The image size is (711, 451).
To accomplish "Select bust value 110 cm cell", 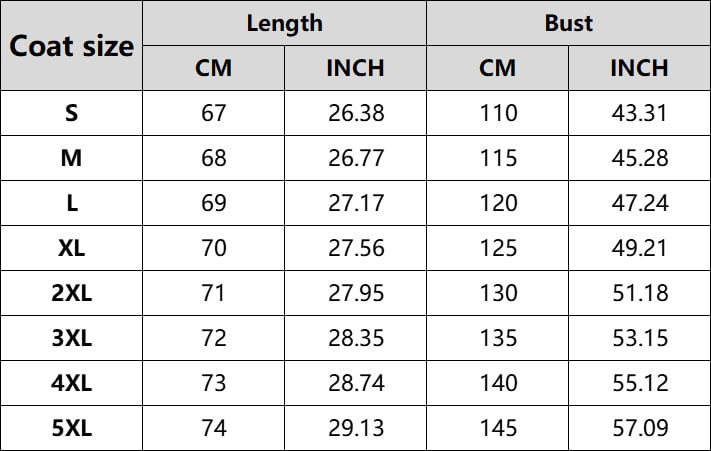I will pos(497,113).
